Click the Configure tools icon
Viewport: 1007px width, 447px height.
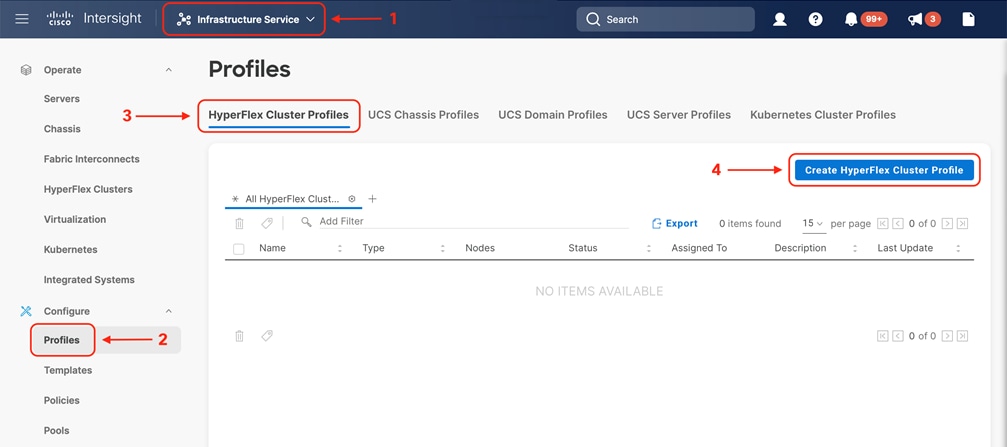(x=26, y=311)
